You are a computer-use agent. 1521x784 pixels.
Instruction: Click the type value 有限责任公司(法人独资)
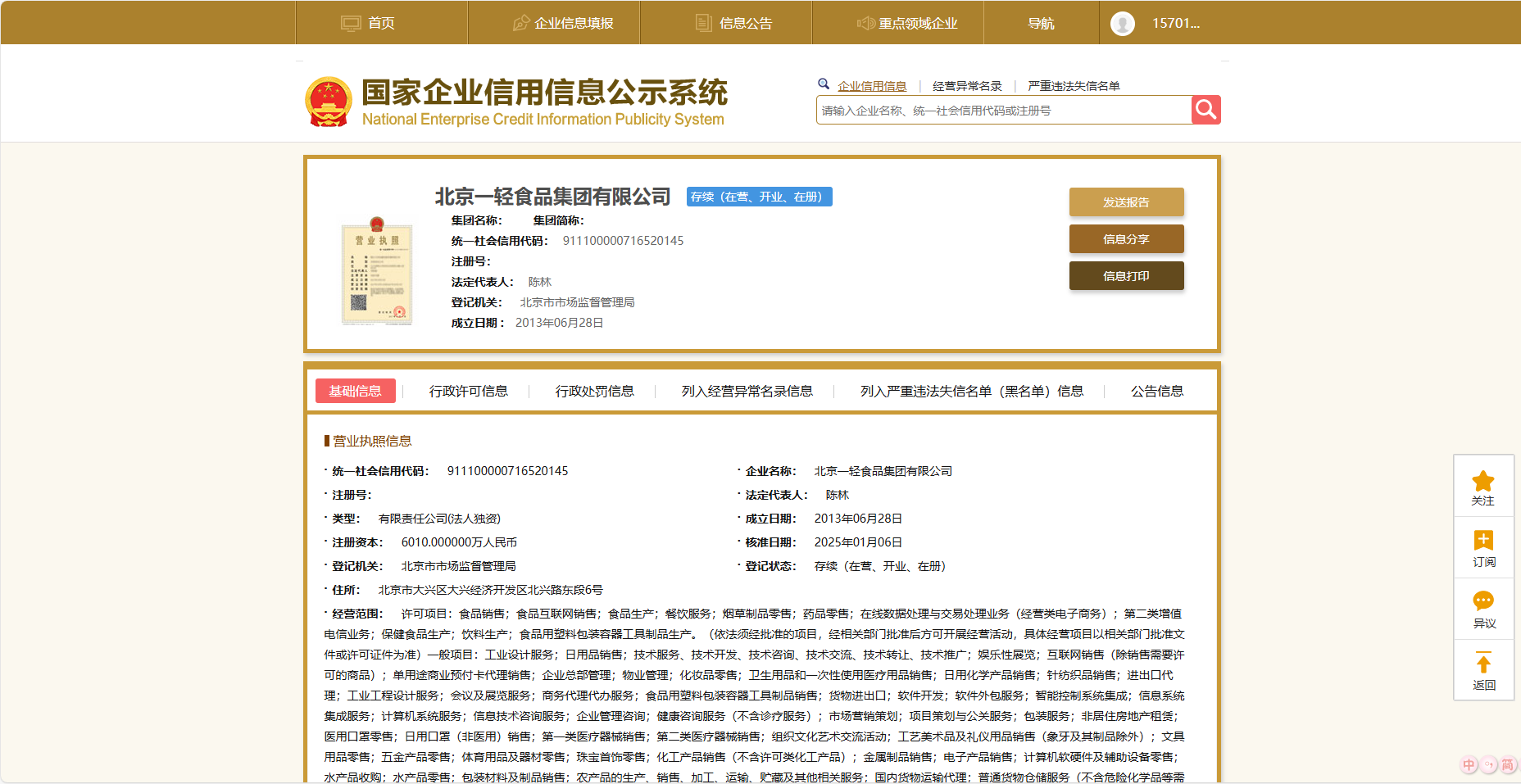439,519
